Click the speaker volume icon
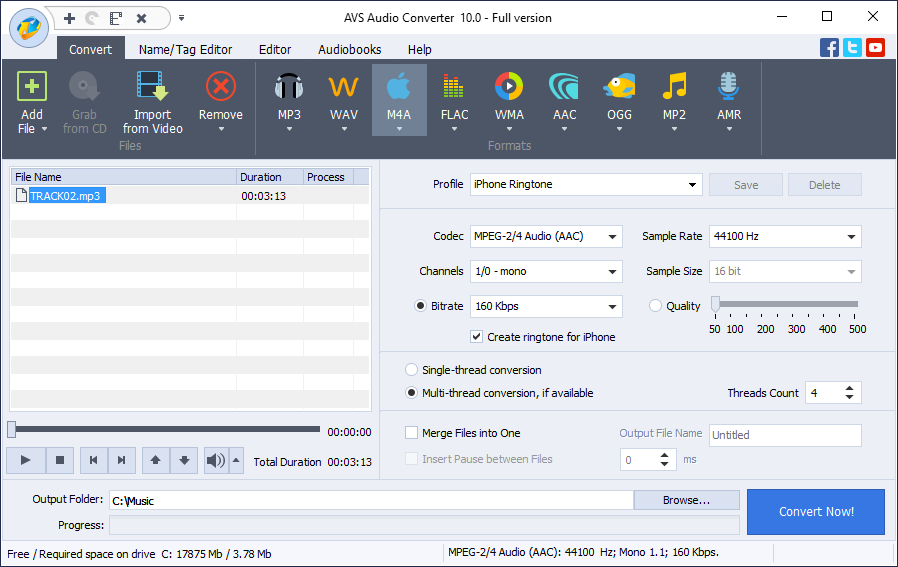The height and width of the screenshot is (567, 898). pos(216,460)
